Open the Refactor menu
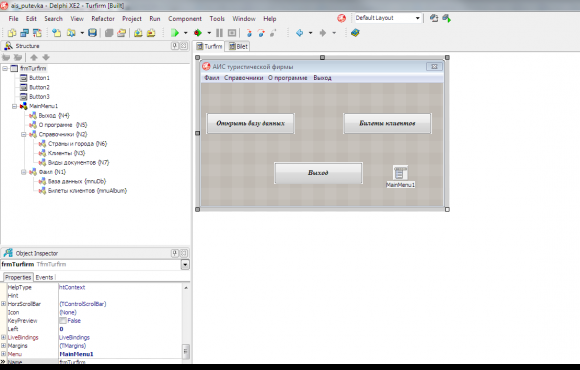 click(x=103, y=18)
